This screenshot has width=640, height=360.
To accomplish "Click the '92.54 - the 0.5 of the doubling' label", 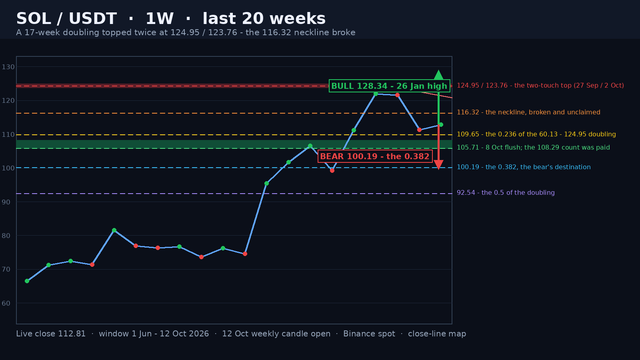I will tap(505, 193).
